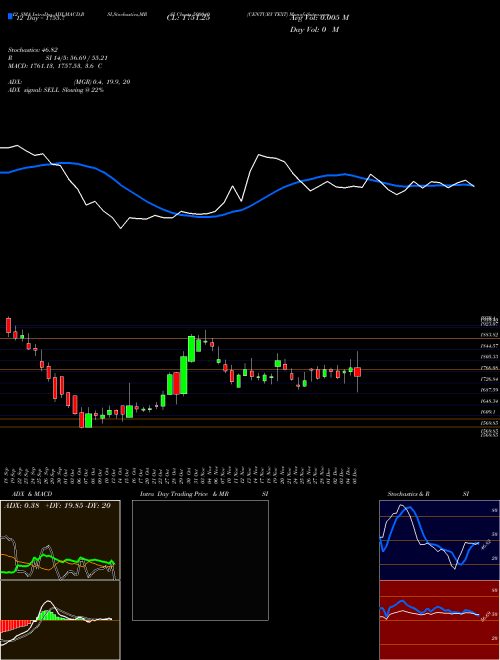Click the CL closing price text
The image size is (500, 660).
tap(189, 18)
